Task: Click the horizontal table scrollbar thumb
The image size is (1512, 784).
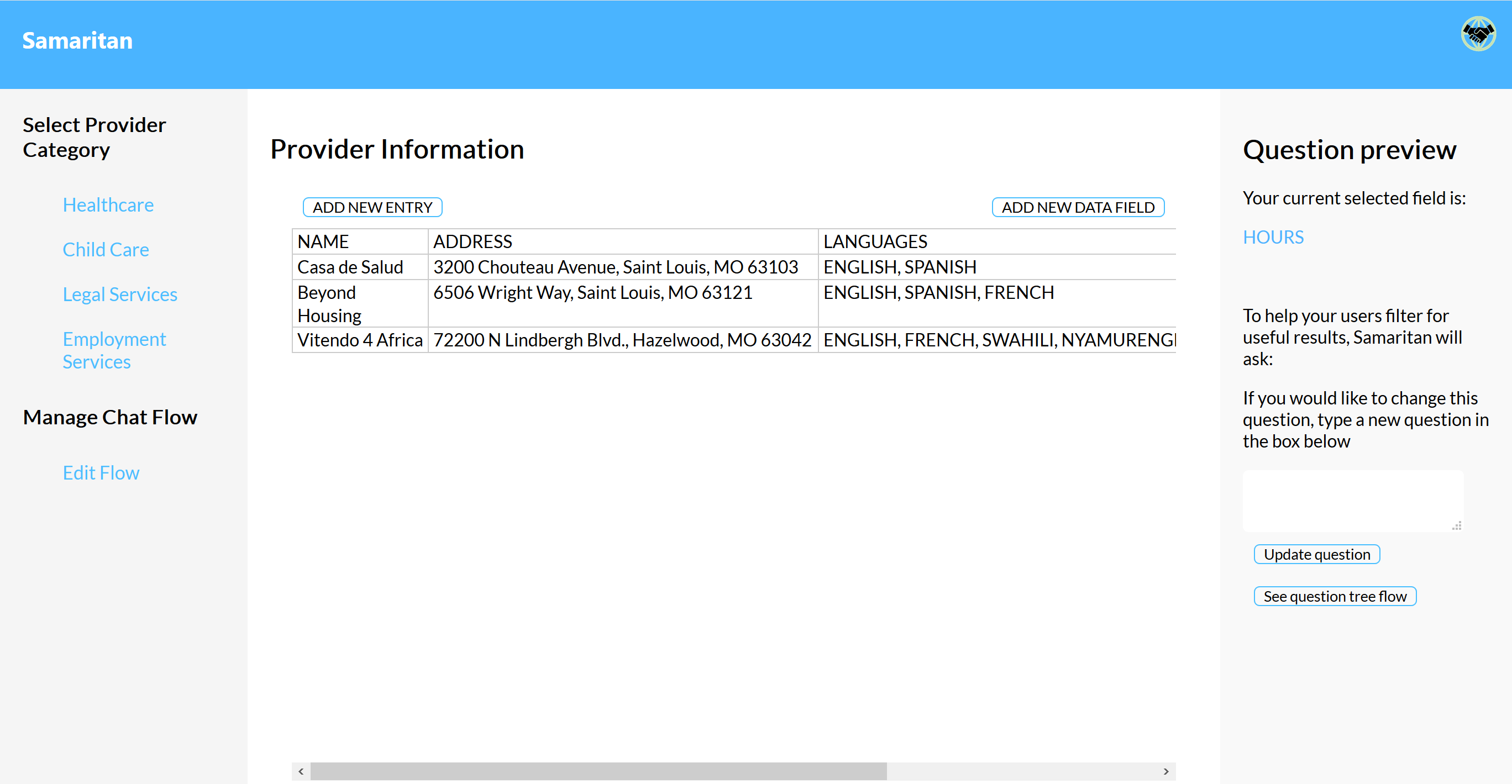Action: pos(597,771)
